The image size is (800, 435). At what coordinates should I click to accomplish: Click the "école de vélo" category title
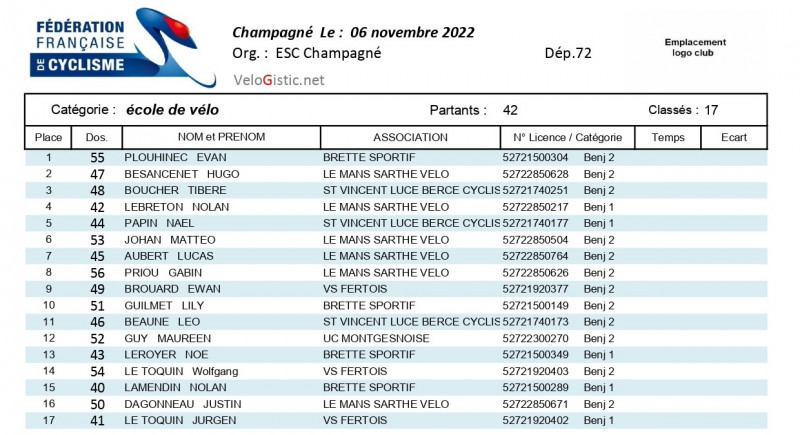click(x=172, y=110)
